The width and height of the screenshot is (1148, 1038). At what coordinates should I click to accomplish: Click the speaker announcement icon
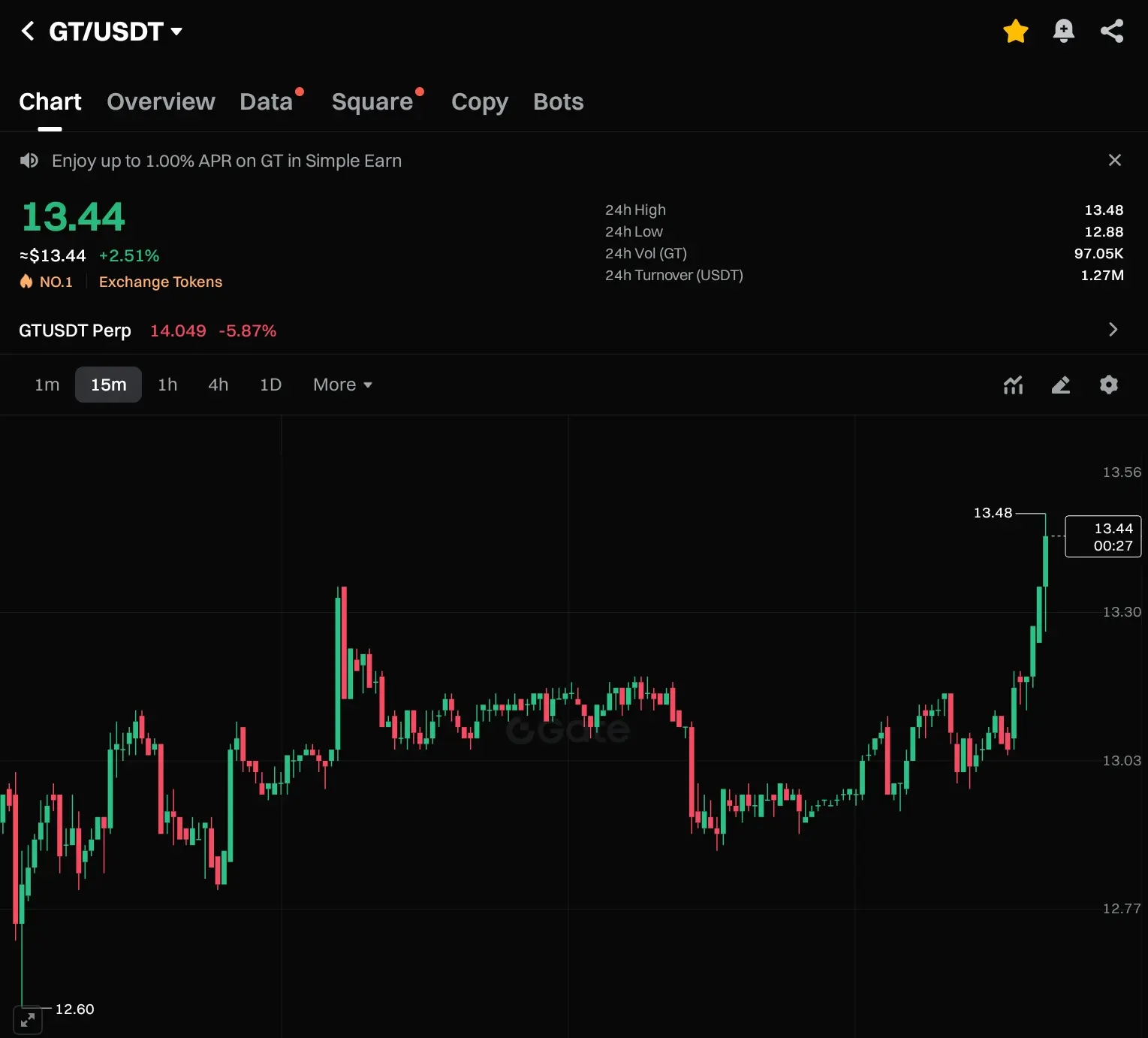[29, 161]
